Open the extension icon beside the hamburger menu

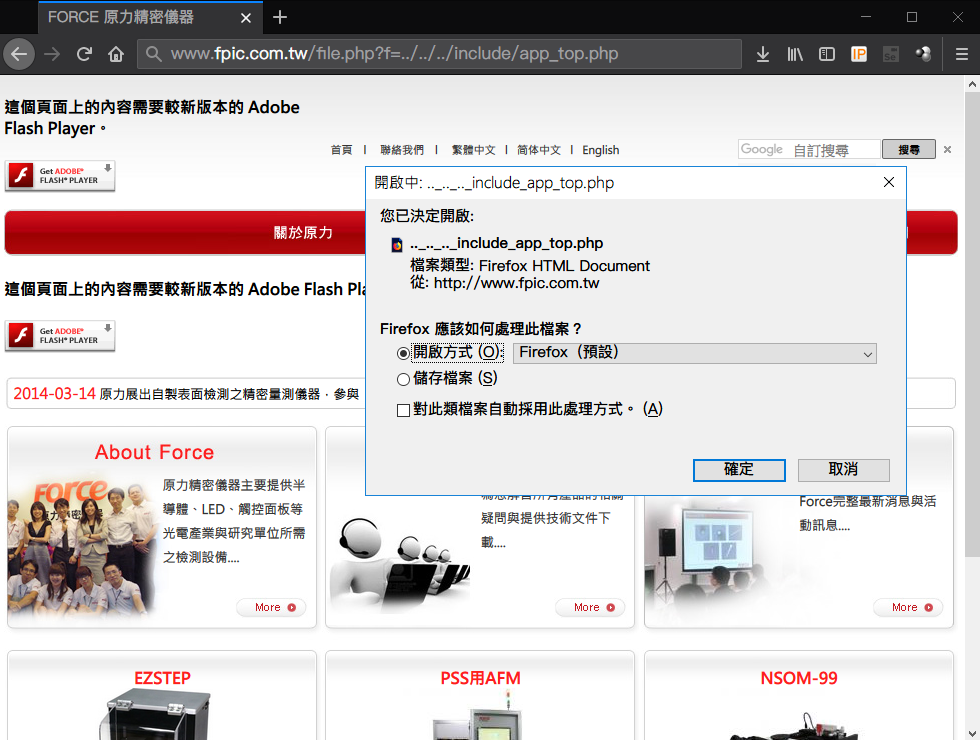(x=923, y=54)
